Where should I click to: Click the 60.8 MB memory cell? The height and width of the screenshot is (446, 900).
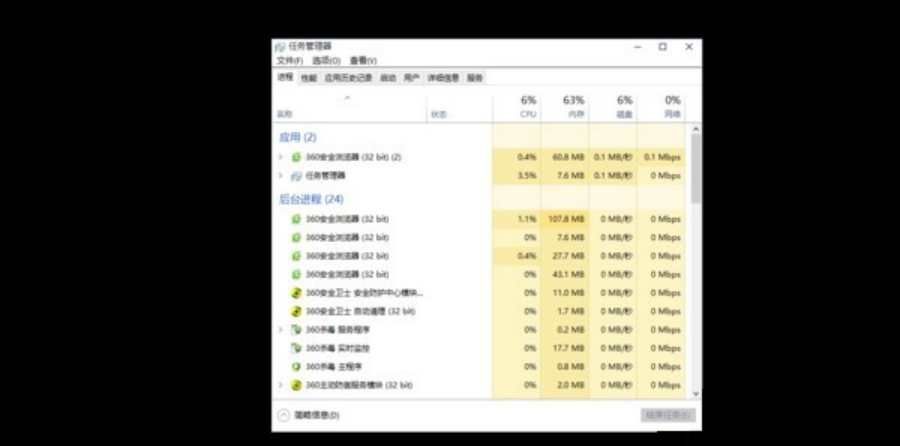click(x=565, y=157)
